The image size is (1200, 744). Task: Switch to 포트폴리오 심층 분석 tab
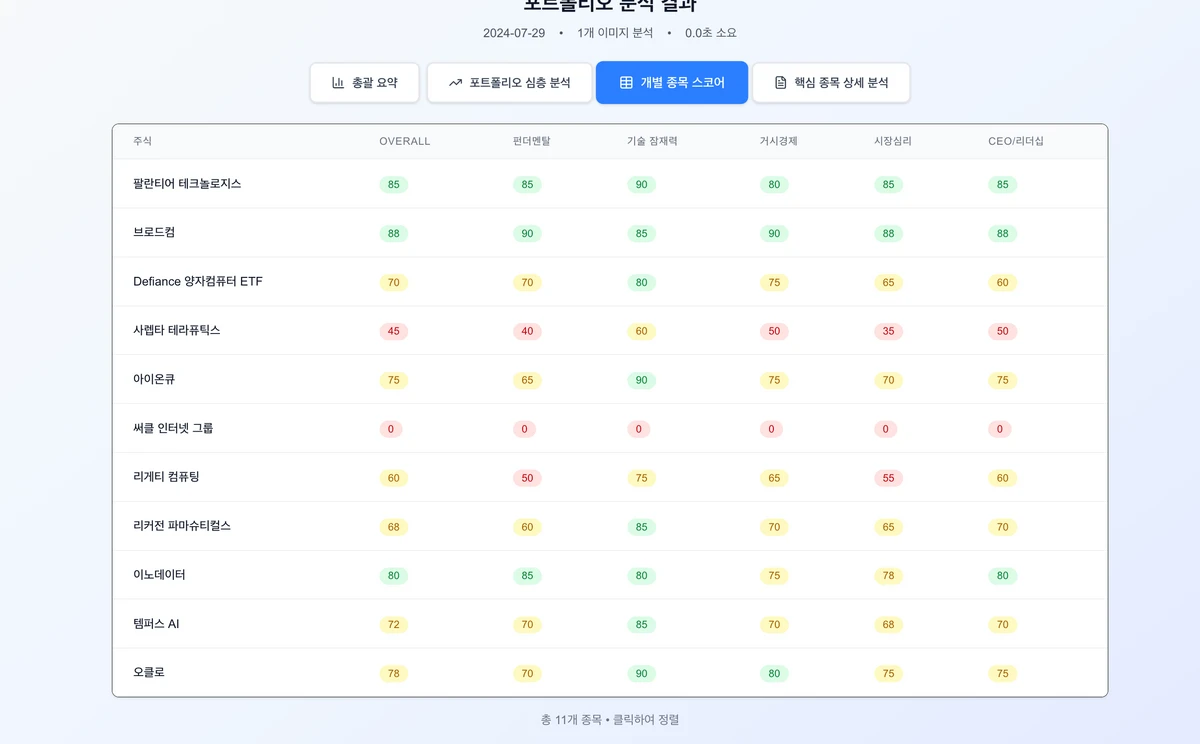(509, 83)
